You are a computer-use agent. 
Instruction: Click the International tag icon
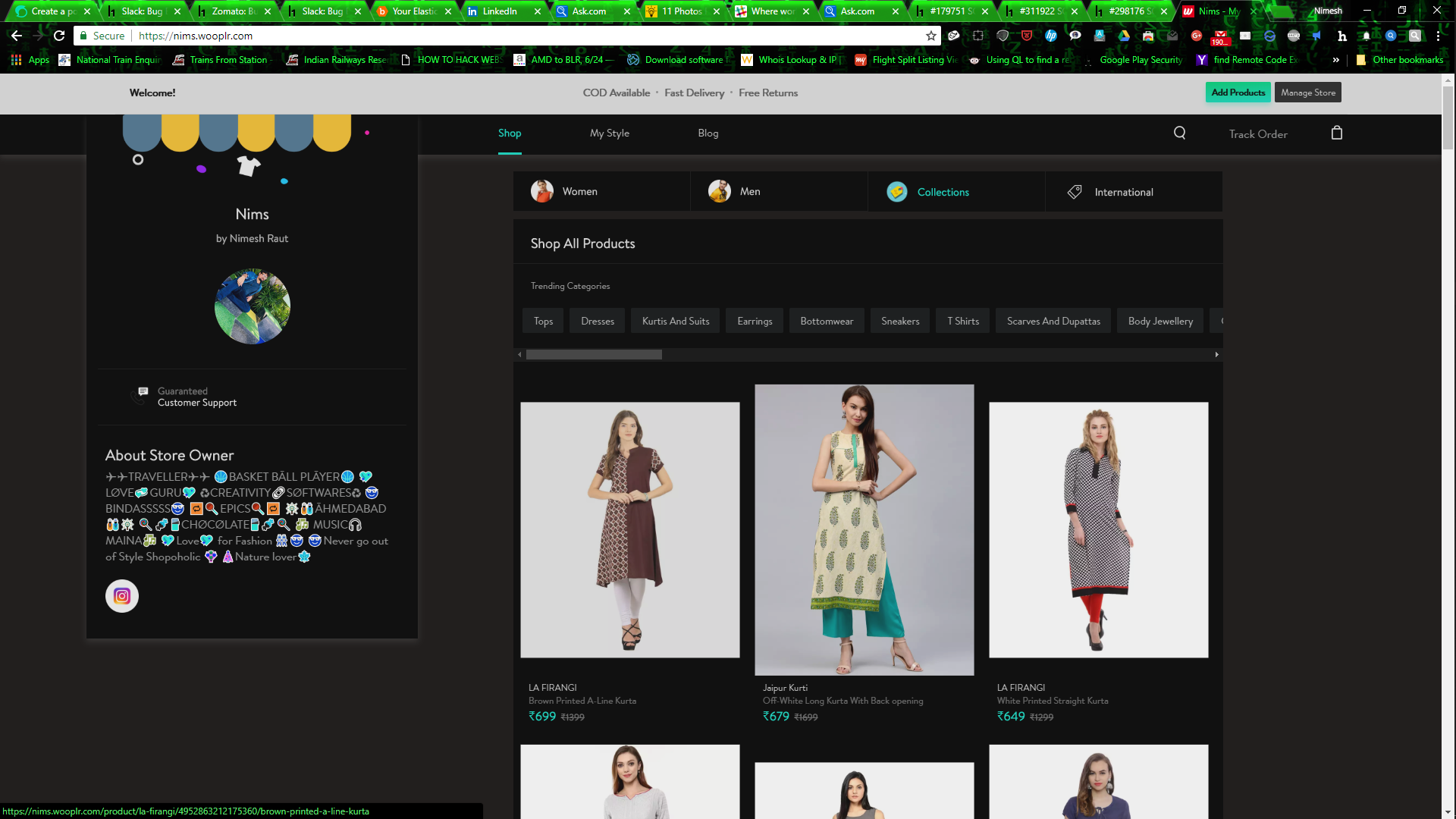click(1075, 191)
